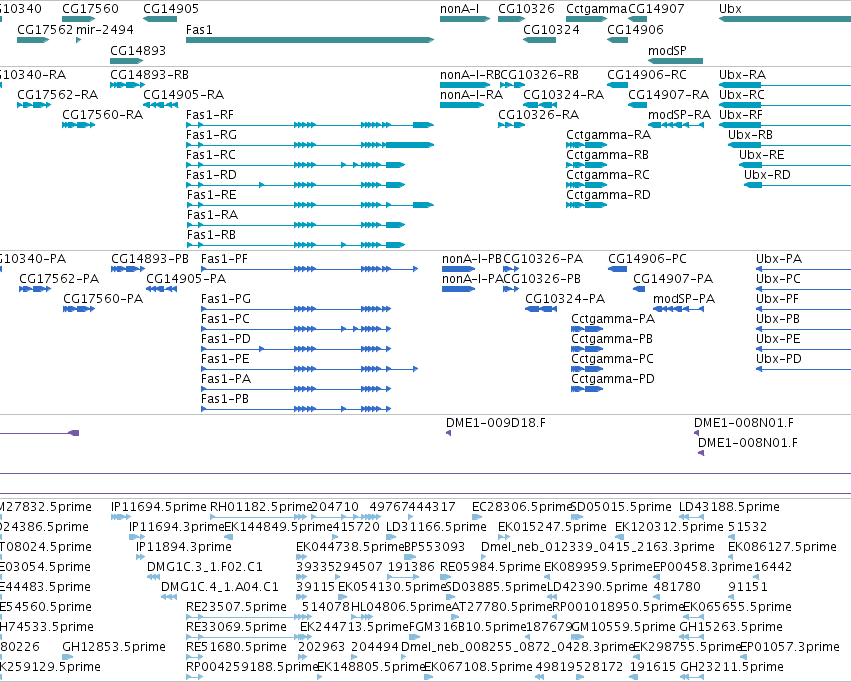The height and width of the screenshot is (682, 851).
Task: Select transcript Cctgamma-RA
Action: coord(587,145)
